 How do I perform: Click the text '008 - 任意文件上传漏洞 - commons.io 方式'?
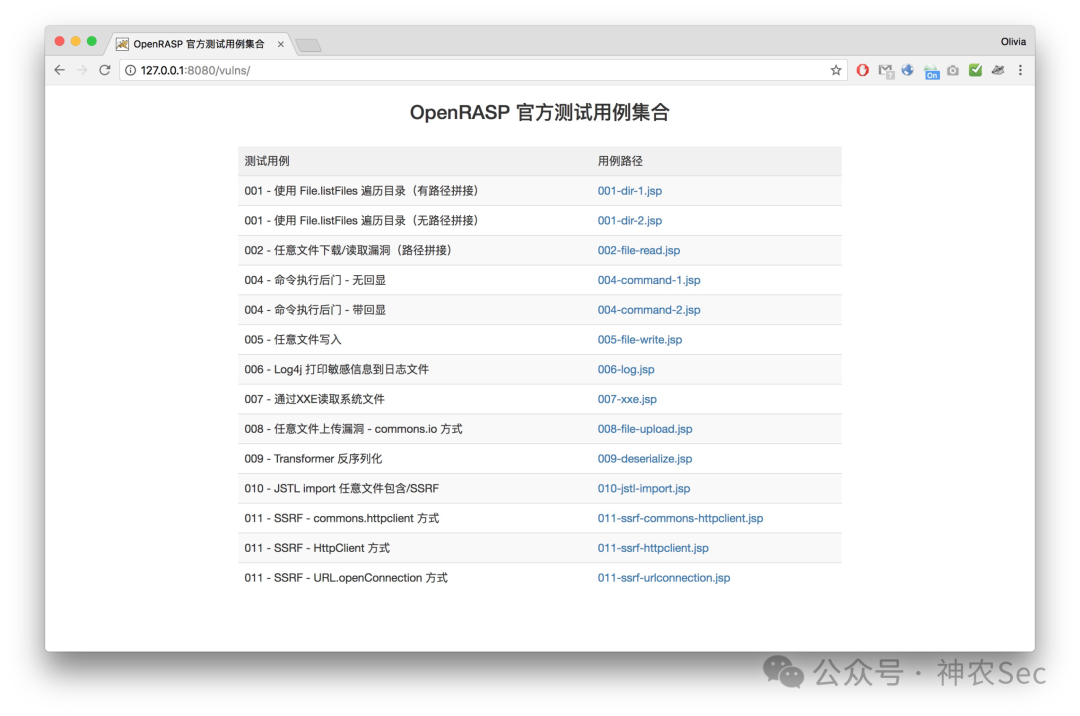tap(353, 429)
